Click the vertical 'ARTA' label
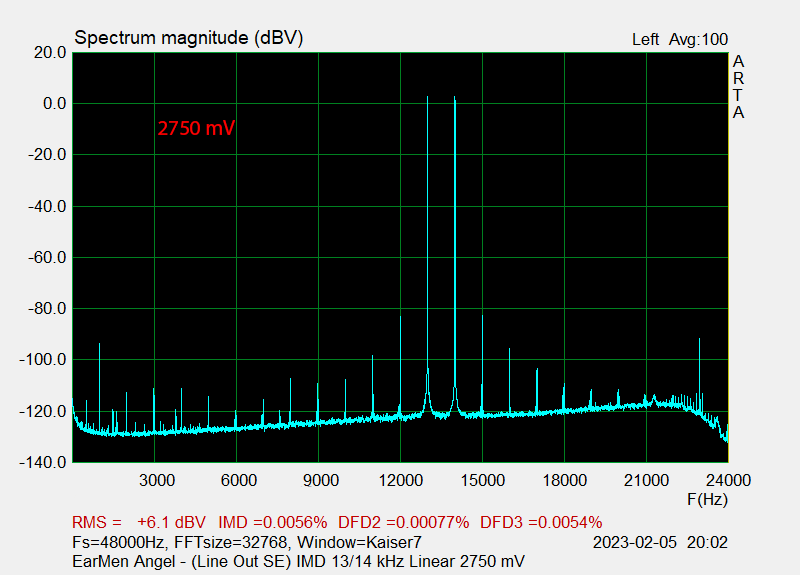The height and width of the screenshot is (575, 800). [x=738, y=87]
